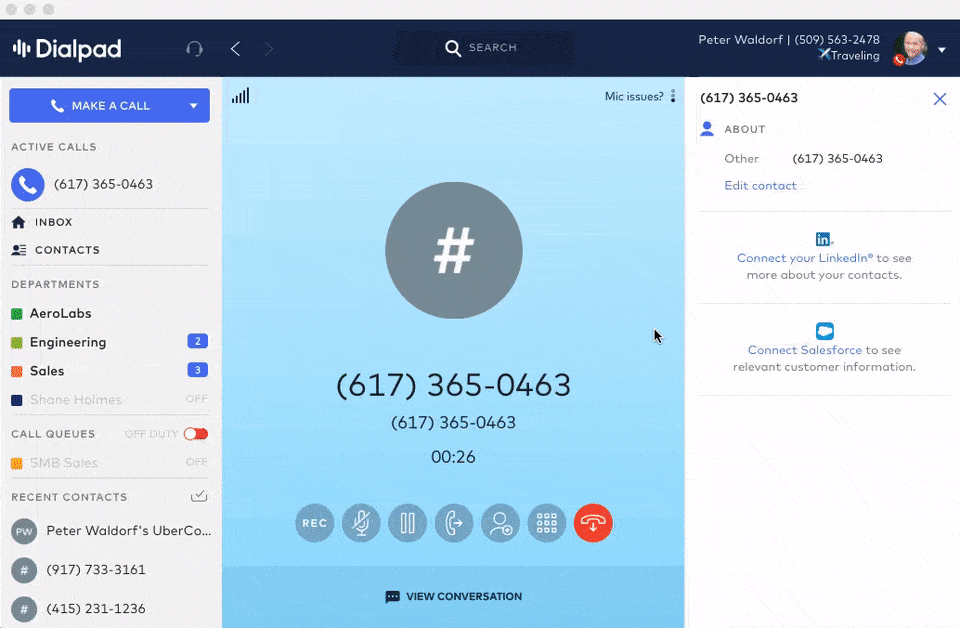Click the Inbox home icon
The image size is (960, 628).
pyautogui.click(x=18, y=222)
